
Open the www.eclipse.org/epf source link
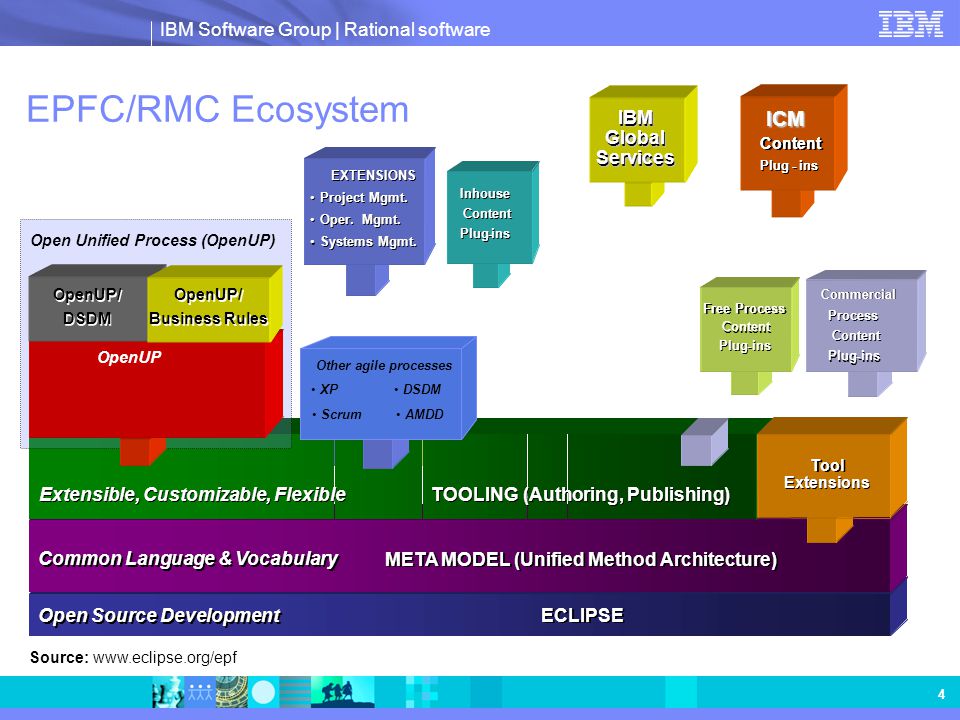point(165,658)
